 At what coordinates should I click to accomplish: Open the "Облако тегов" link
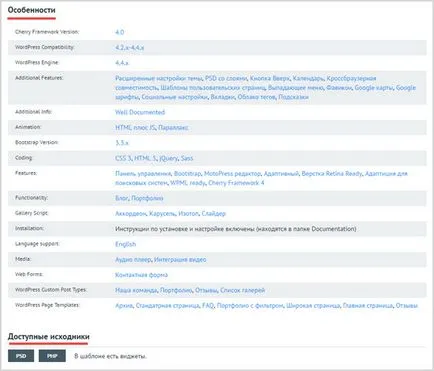click(x=257, y=97)
